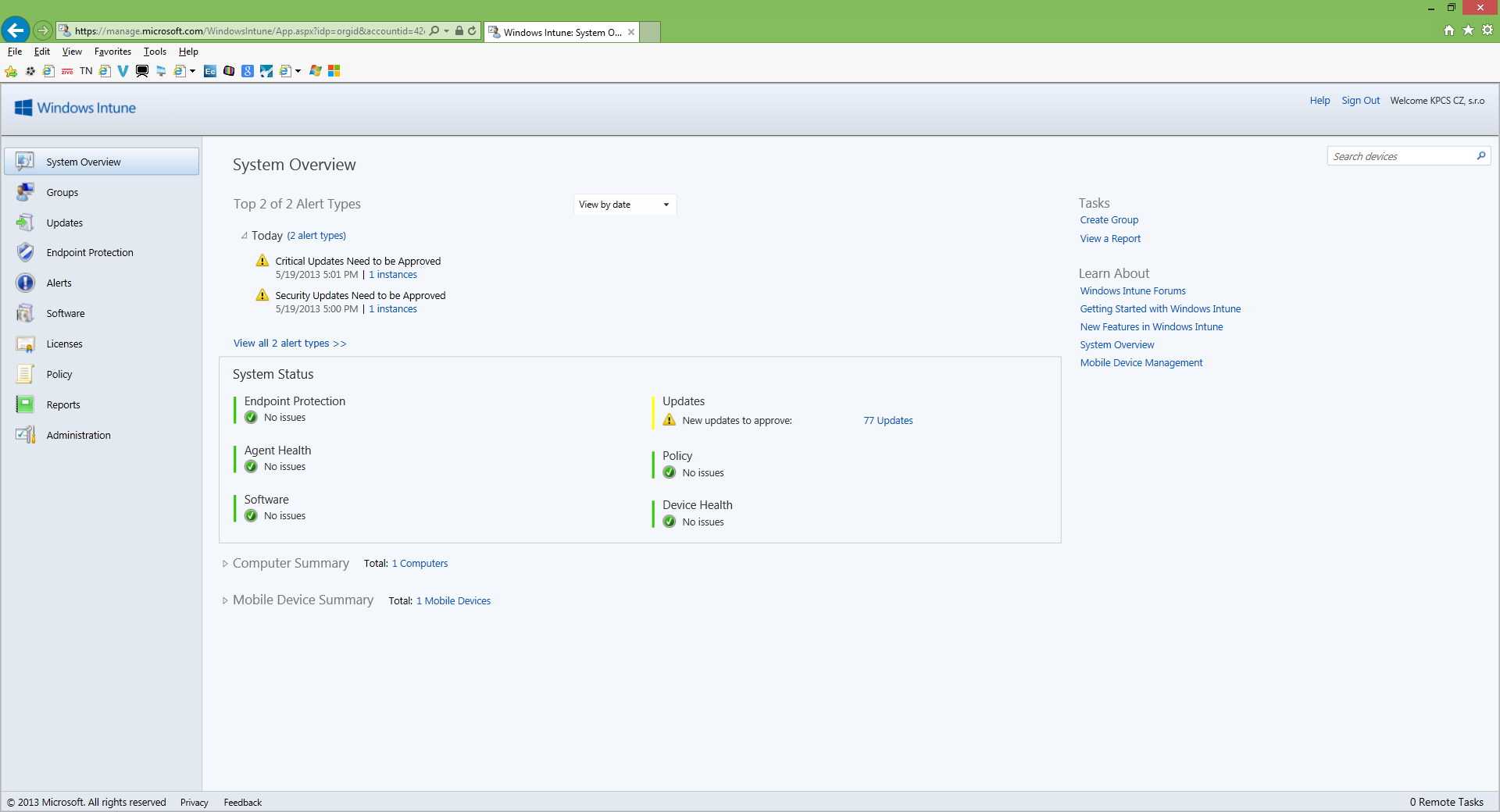Click the browser Forward arrow button
This screenshot has width=1500, height=812.
coord(43,30)
